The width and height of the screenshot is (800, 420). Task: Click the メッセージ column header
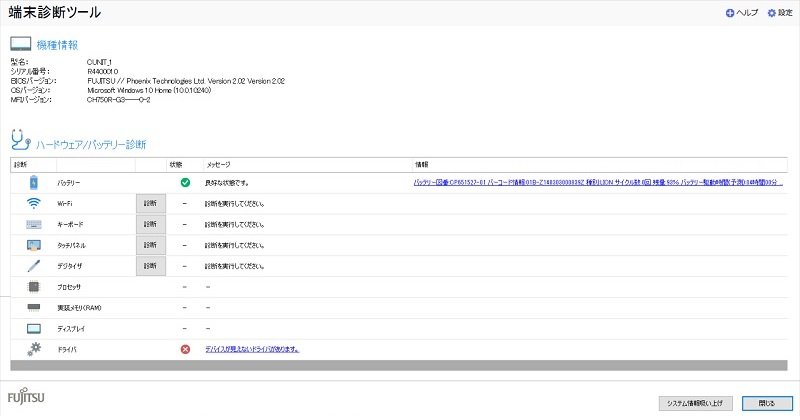click(218, 165)
